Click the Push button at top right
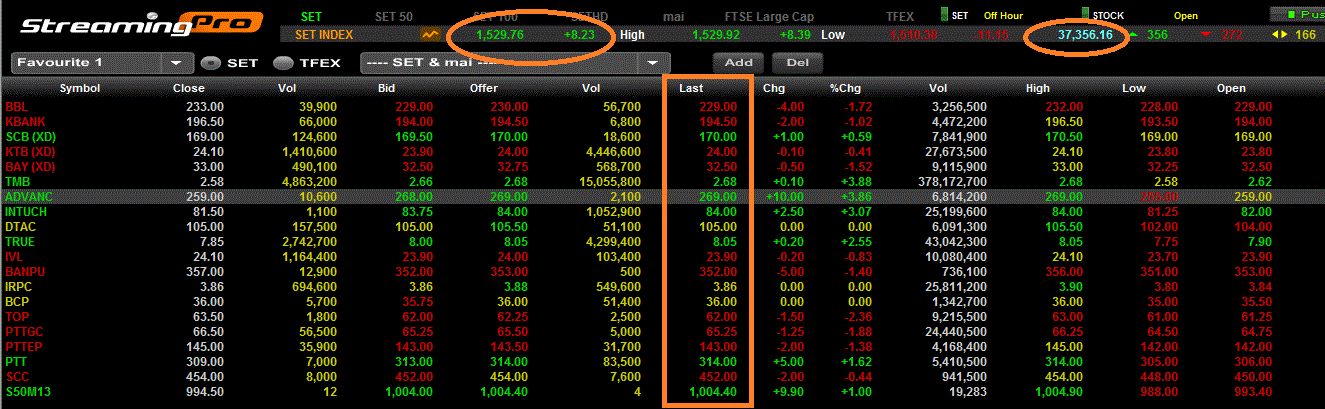Image resolution: width=1325 pixels, height=409 pixels. [1297, 15]
